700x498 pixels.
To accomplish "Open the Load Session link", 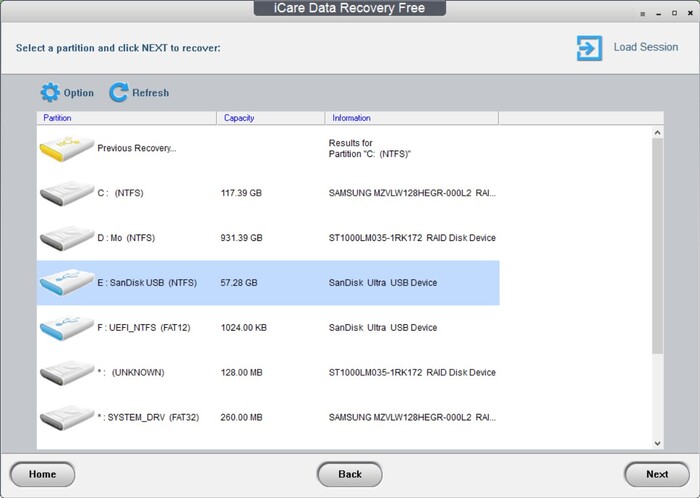I will 646,47.
